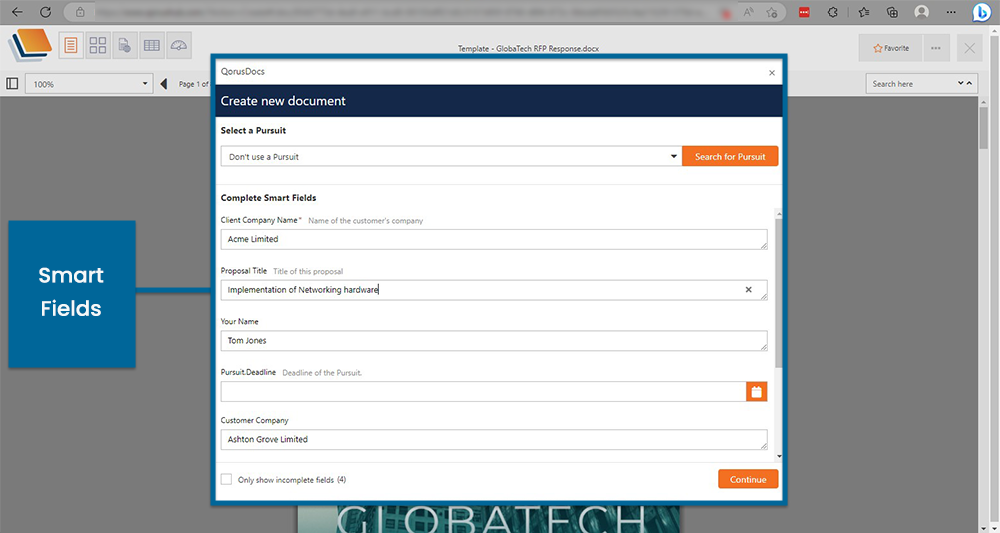
Task: Select the document view icon
Action: click(x=71, y=45)
